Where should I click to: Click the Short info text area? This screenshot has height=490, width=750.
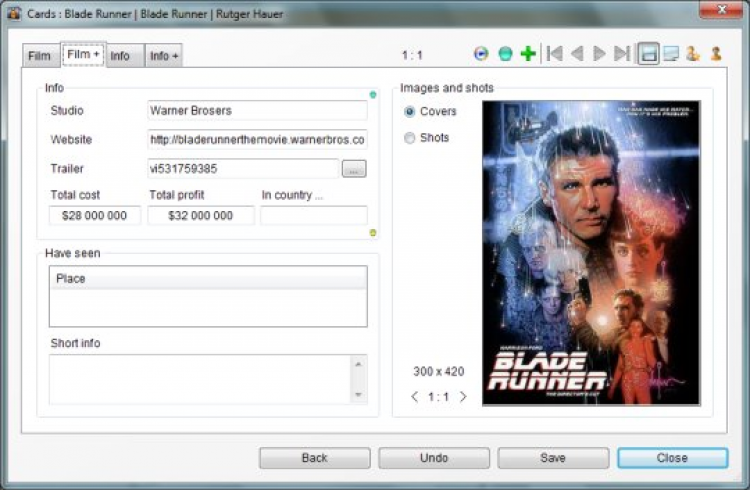coord(200,379)
